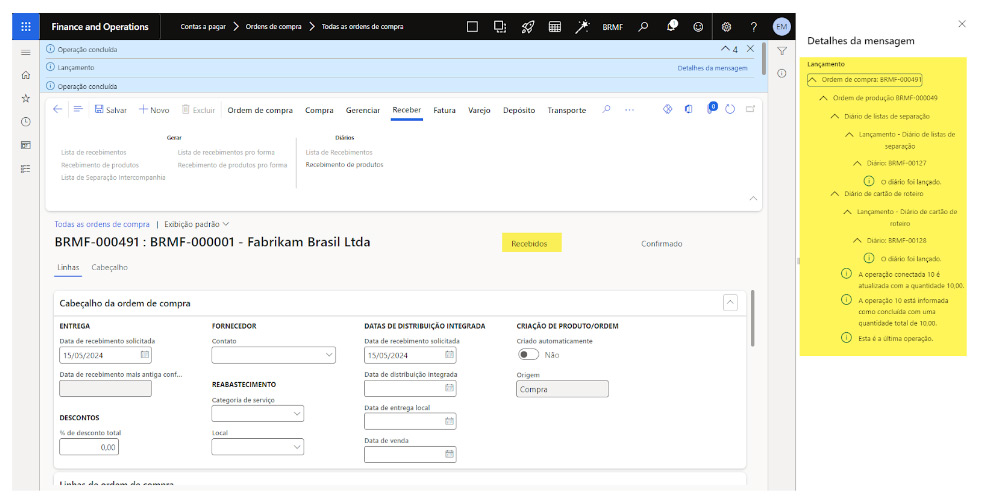Click the % de desconto total field
This screenshot has width=983, height=503.
[89, 447]
